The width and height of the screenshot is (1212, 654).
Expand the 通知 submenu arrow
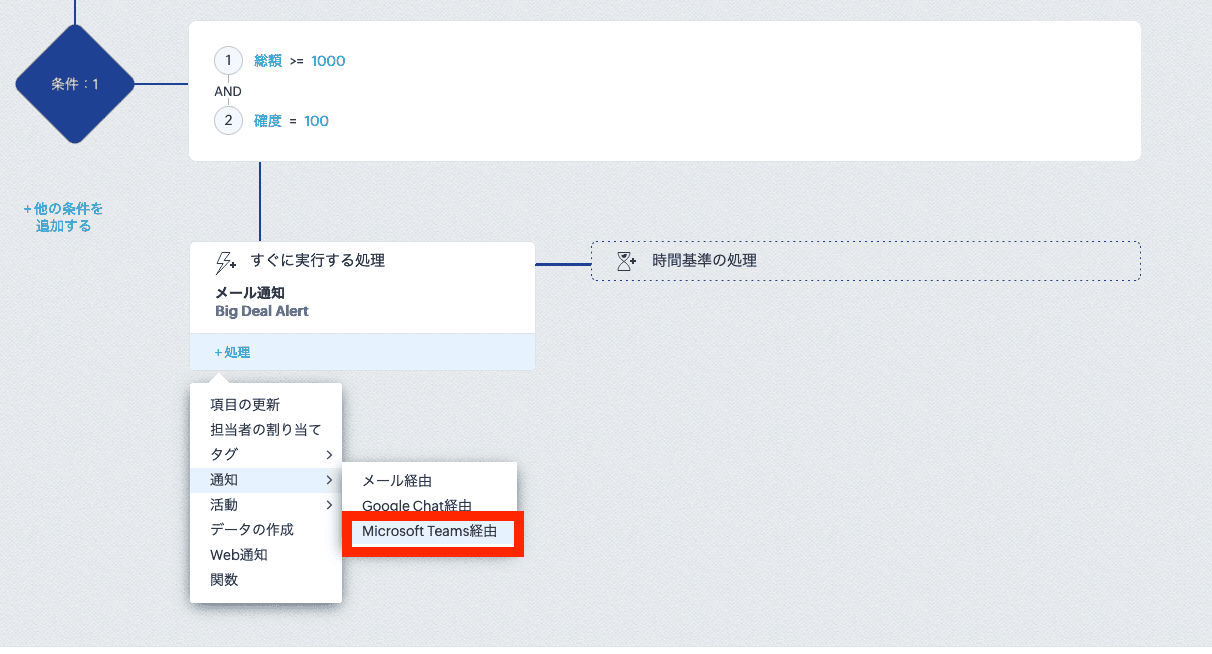coord(329,480)
